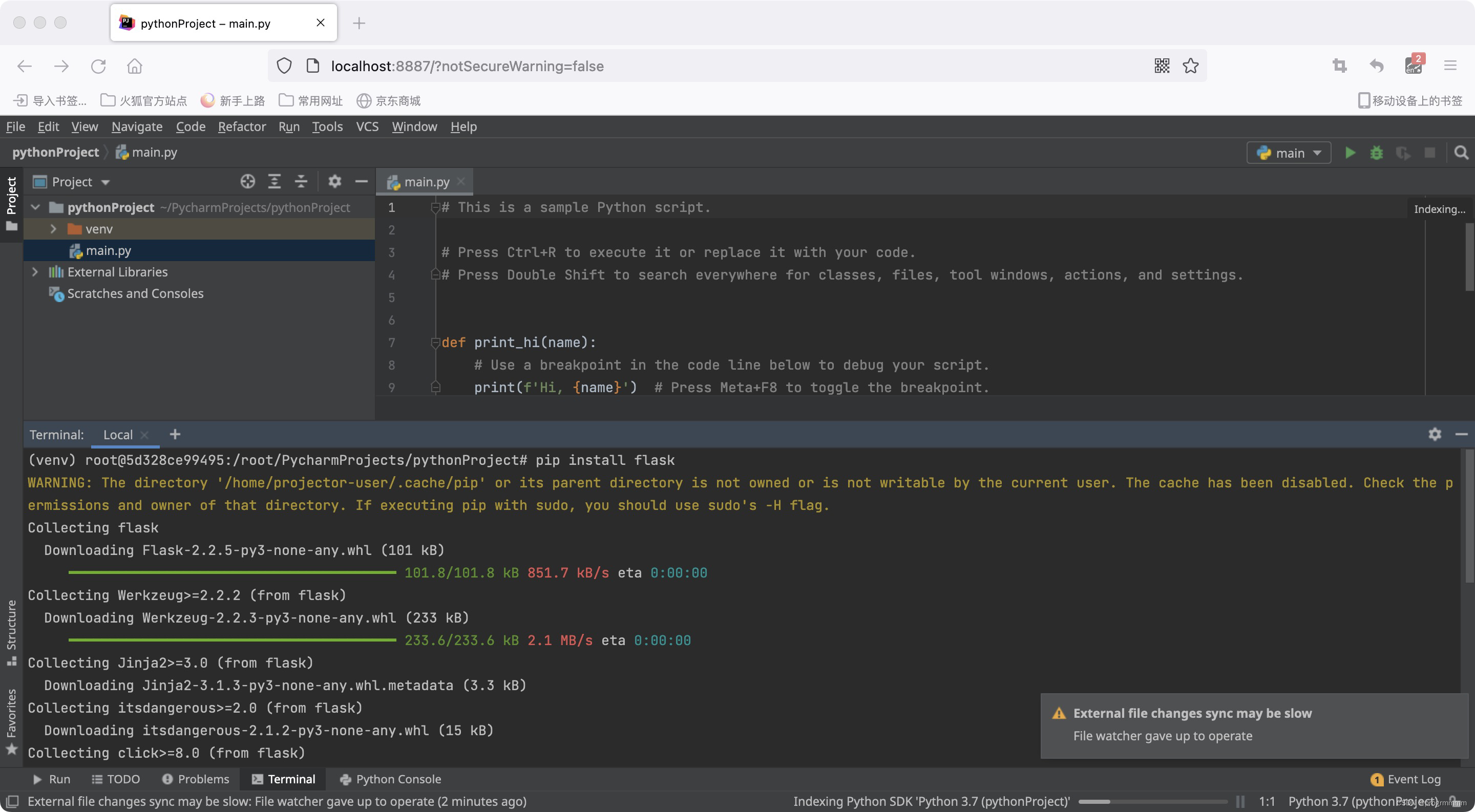Open Terminal settings gear icon
The height and width of the screenshot is (812, 1475).
(x=1435, y=434)
